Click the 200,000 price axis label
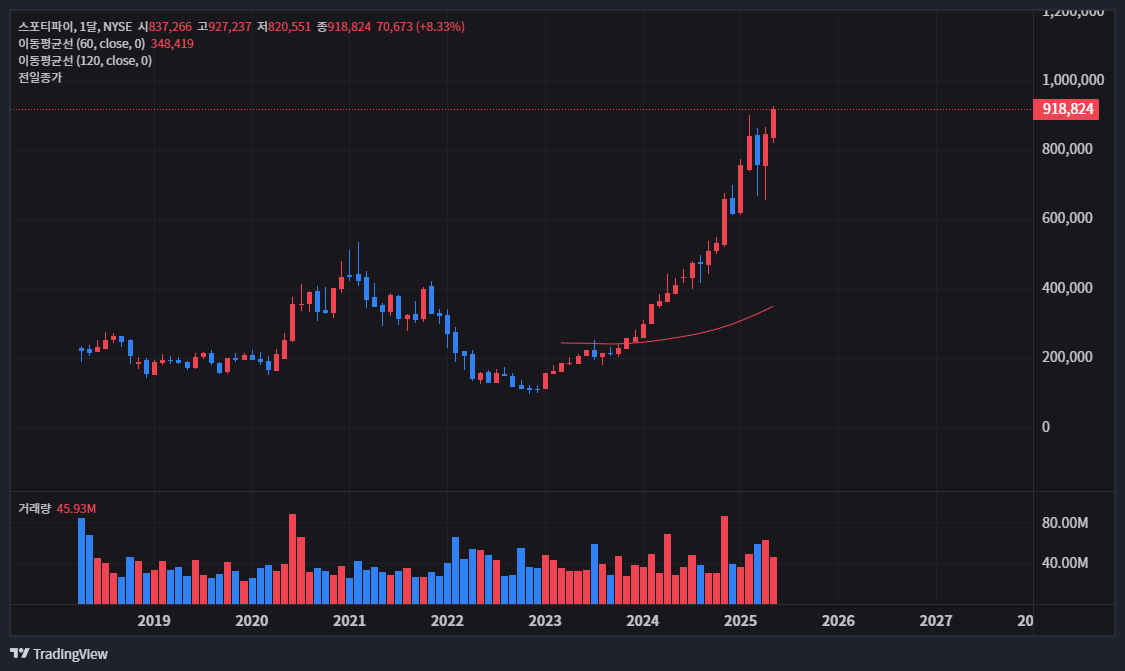The height and width of the screenshot is (671, 1125). 1067,357
